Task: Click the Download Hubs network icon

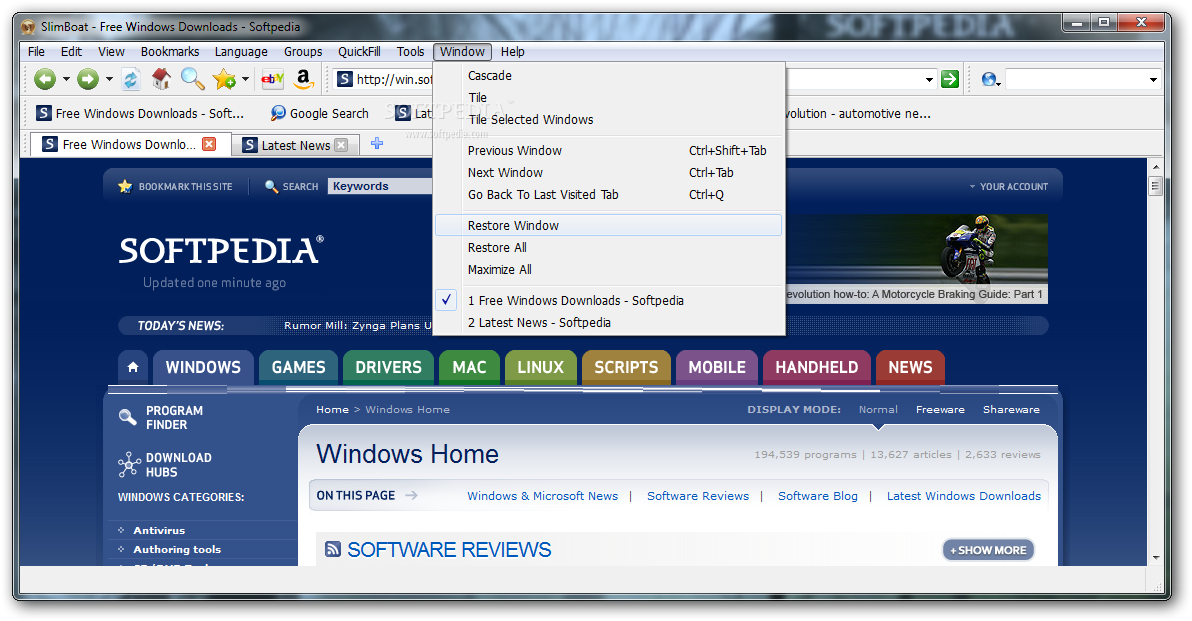Action: (x=129, y=464)
